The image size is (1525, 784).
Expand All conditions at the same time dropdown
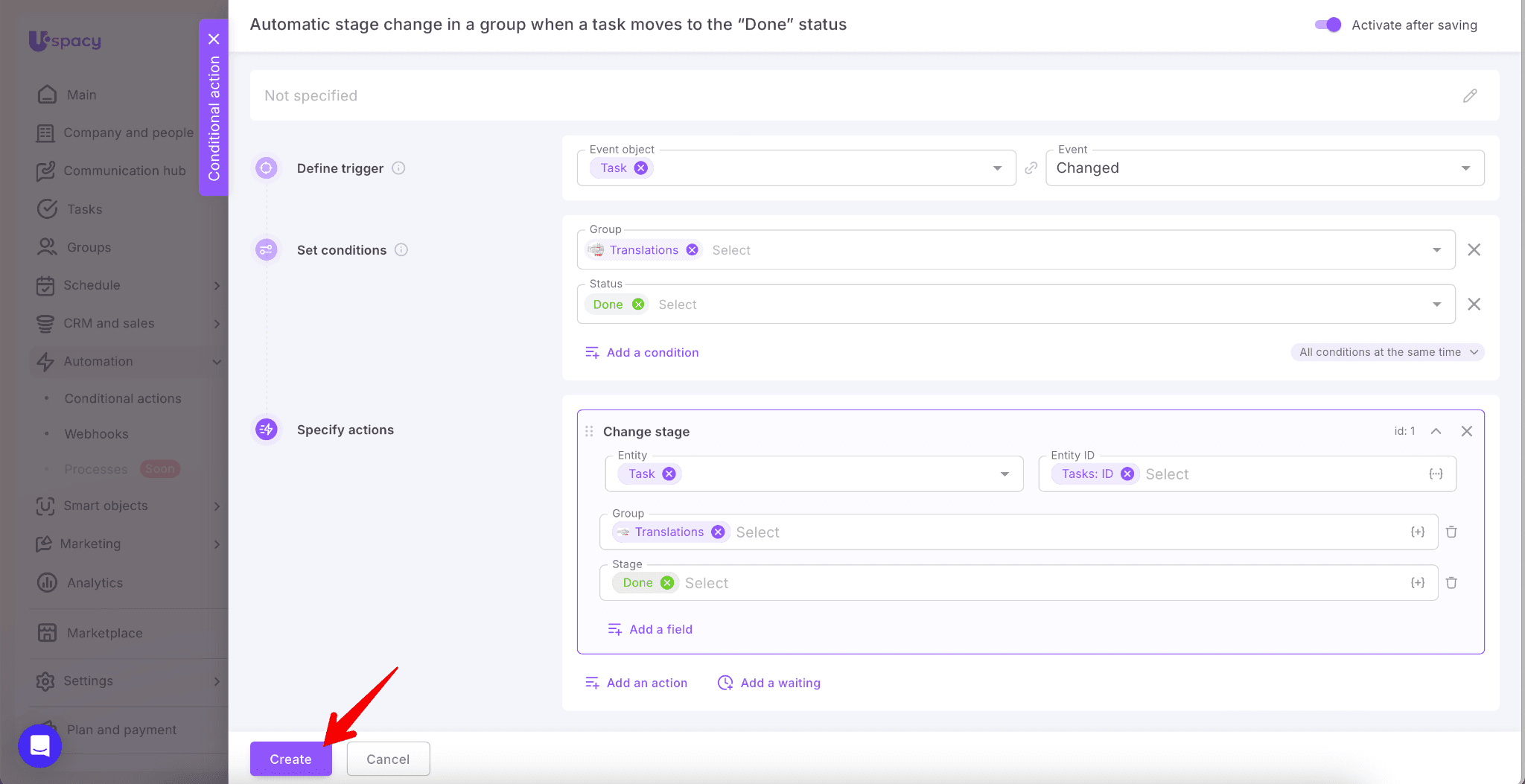(x=1387, y=352)
